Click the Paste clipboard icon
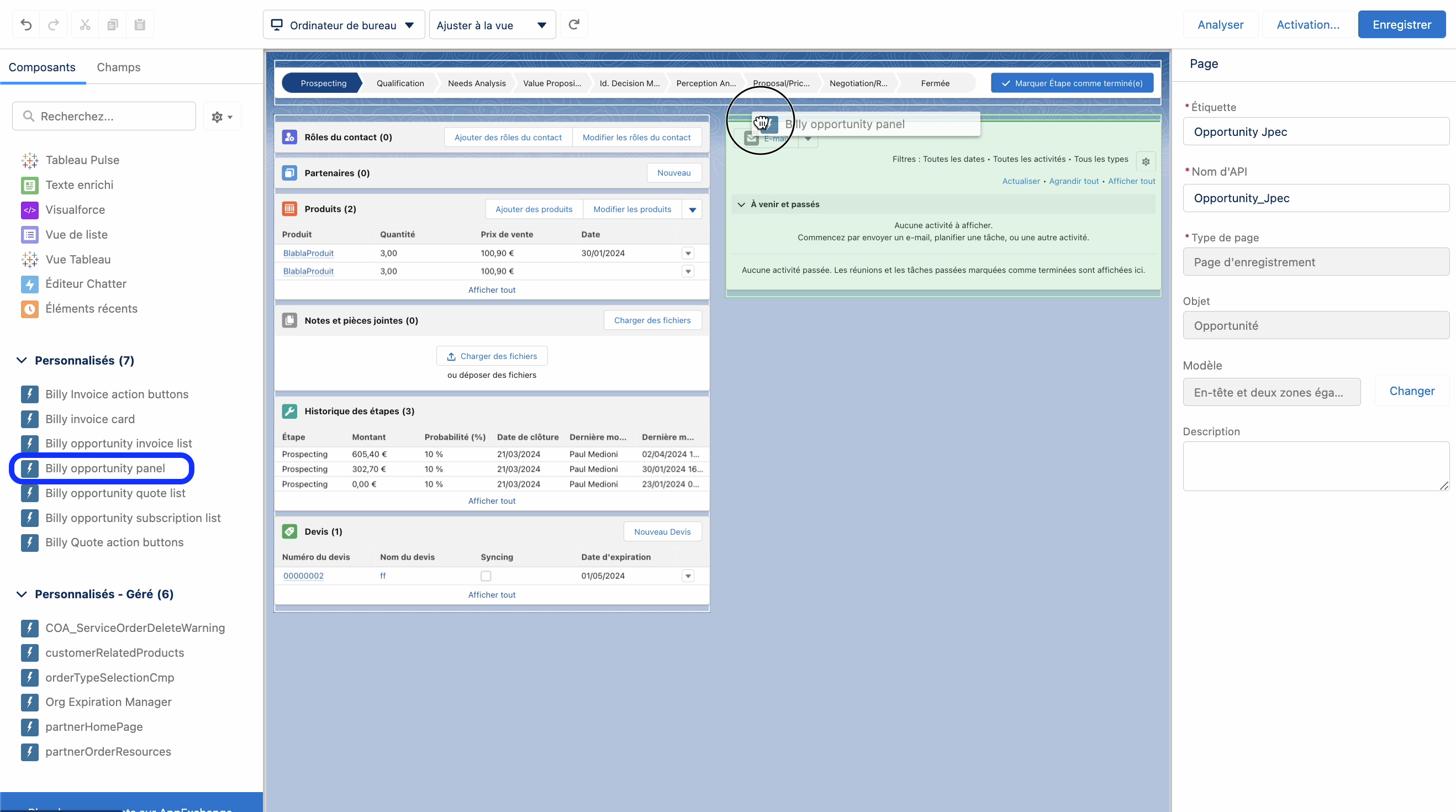Image resolution: width=1456 pixels, height=812 pixels. [x=140, y=24]
